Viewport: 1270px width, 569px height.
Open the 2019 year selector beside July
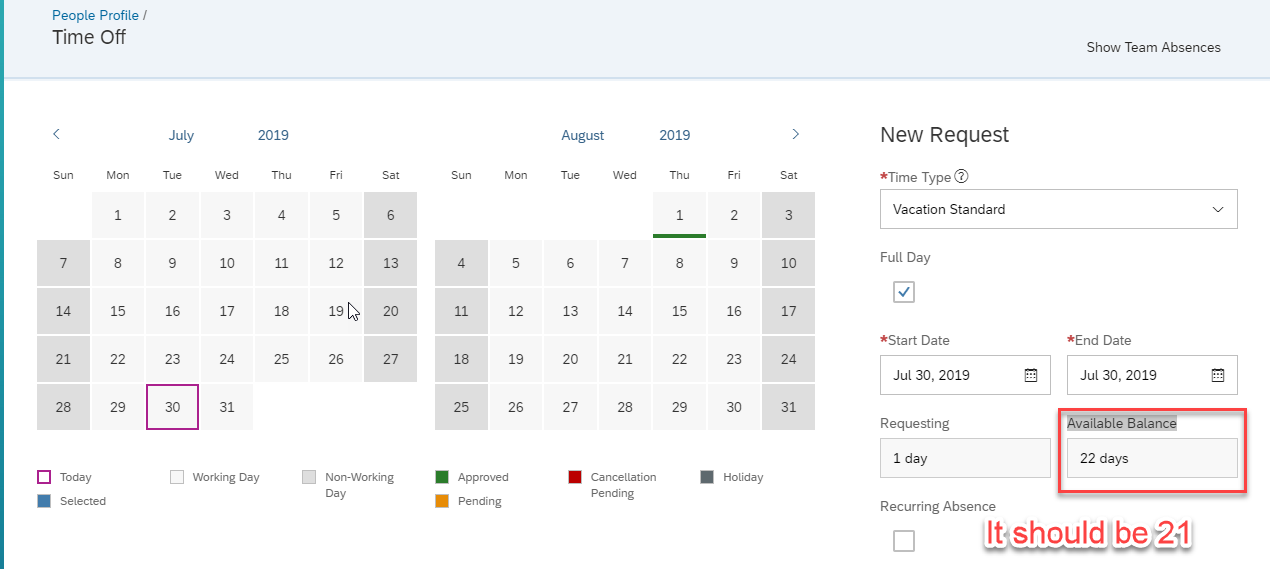273,135
